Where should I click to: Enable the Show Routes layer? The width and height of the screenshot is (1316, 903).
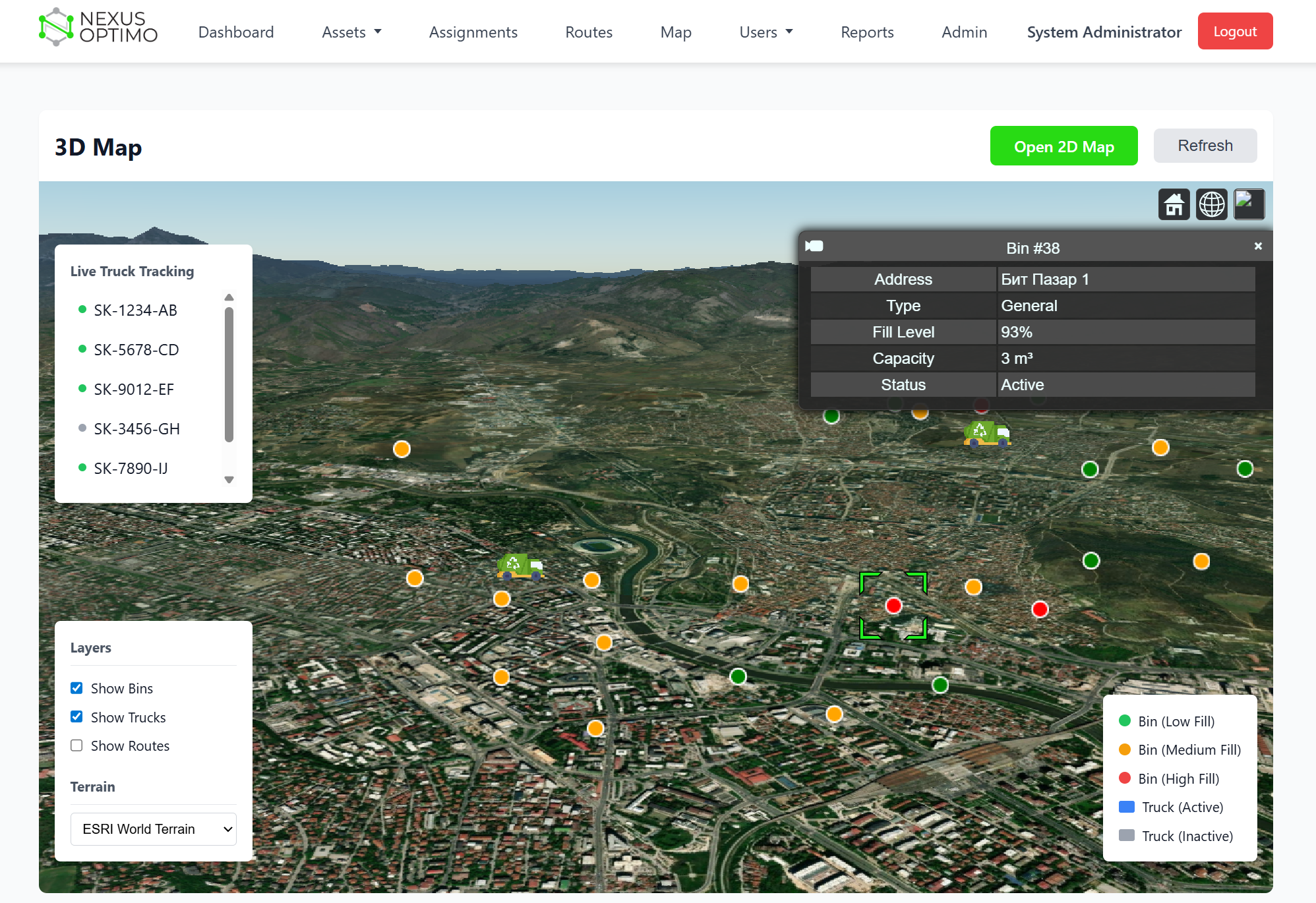click(x=76, y=745)
